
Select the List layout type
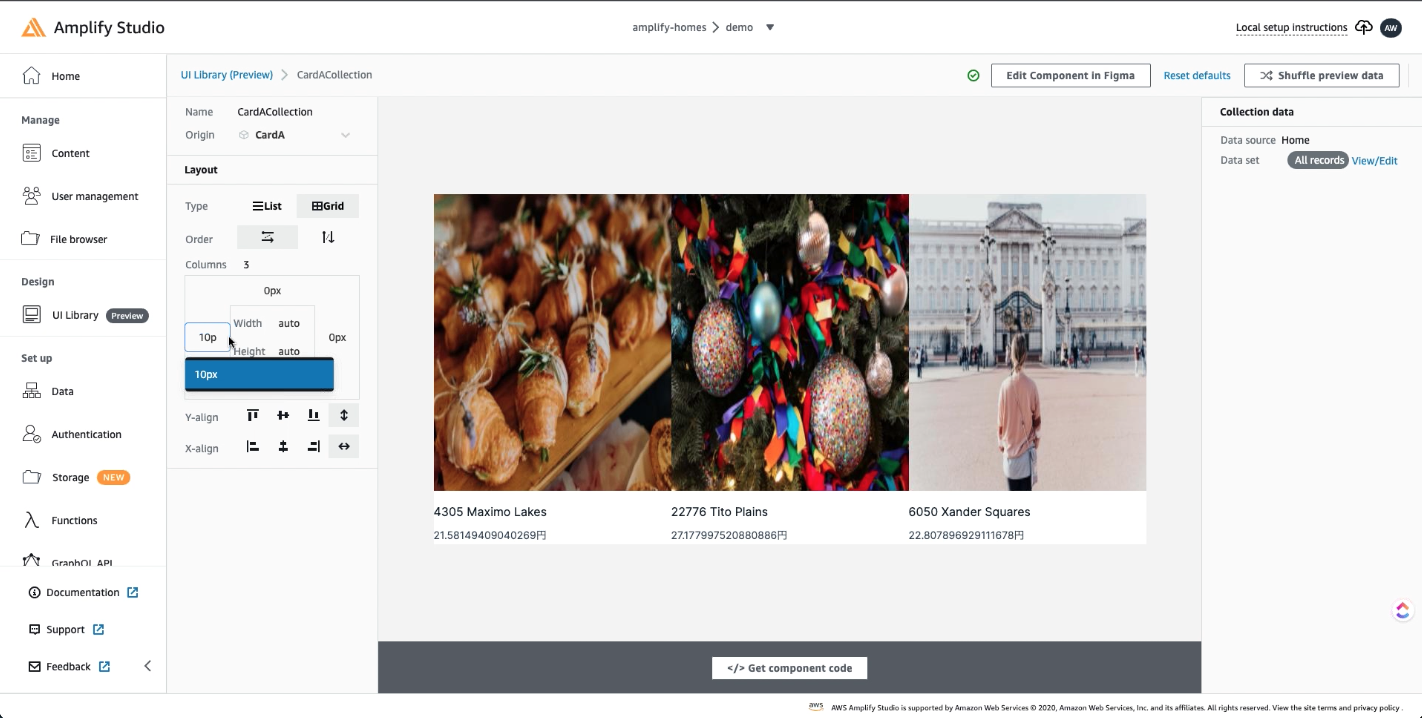coord(267,206)
